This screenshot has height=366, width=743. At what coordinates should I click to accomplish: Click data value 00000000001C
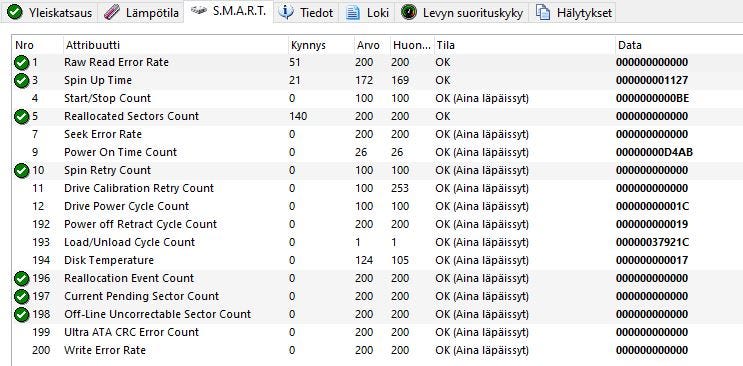click(652, 206)
